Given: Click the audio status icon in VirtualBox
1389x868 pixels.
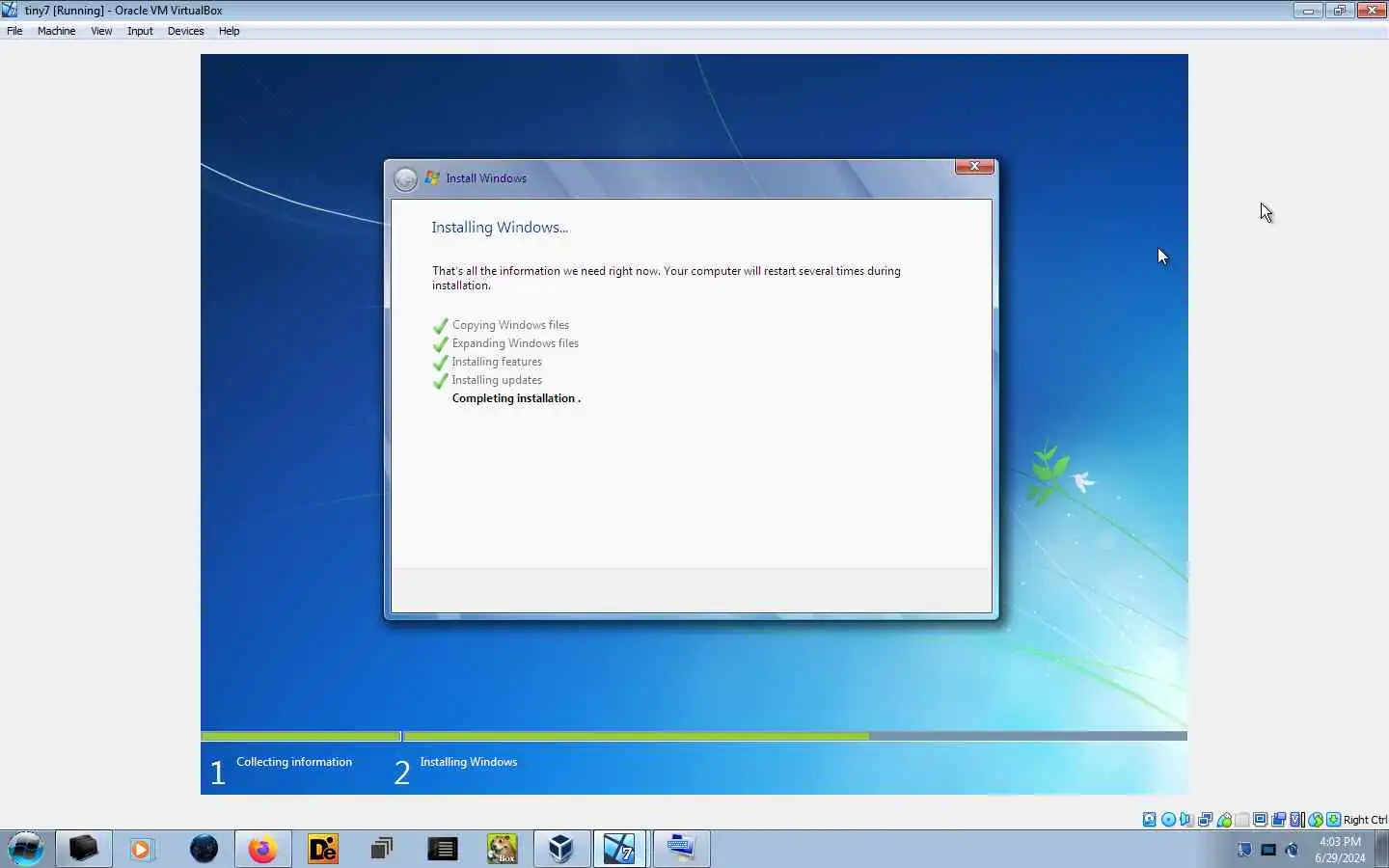Looking at the screenshot, I should coord(1186,820).
